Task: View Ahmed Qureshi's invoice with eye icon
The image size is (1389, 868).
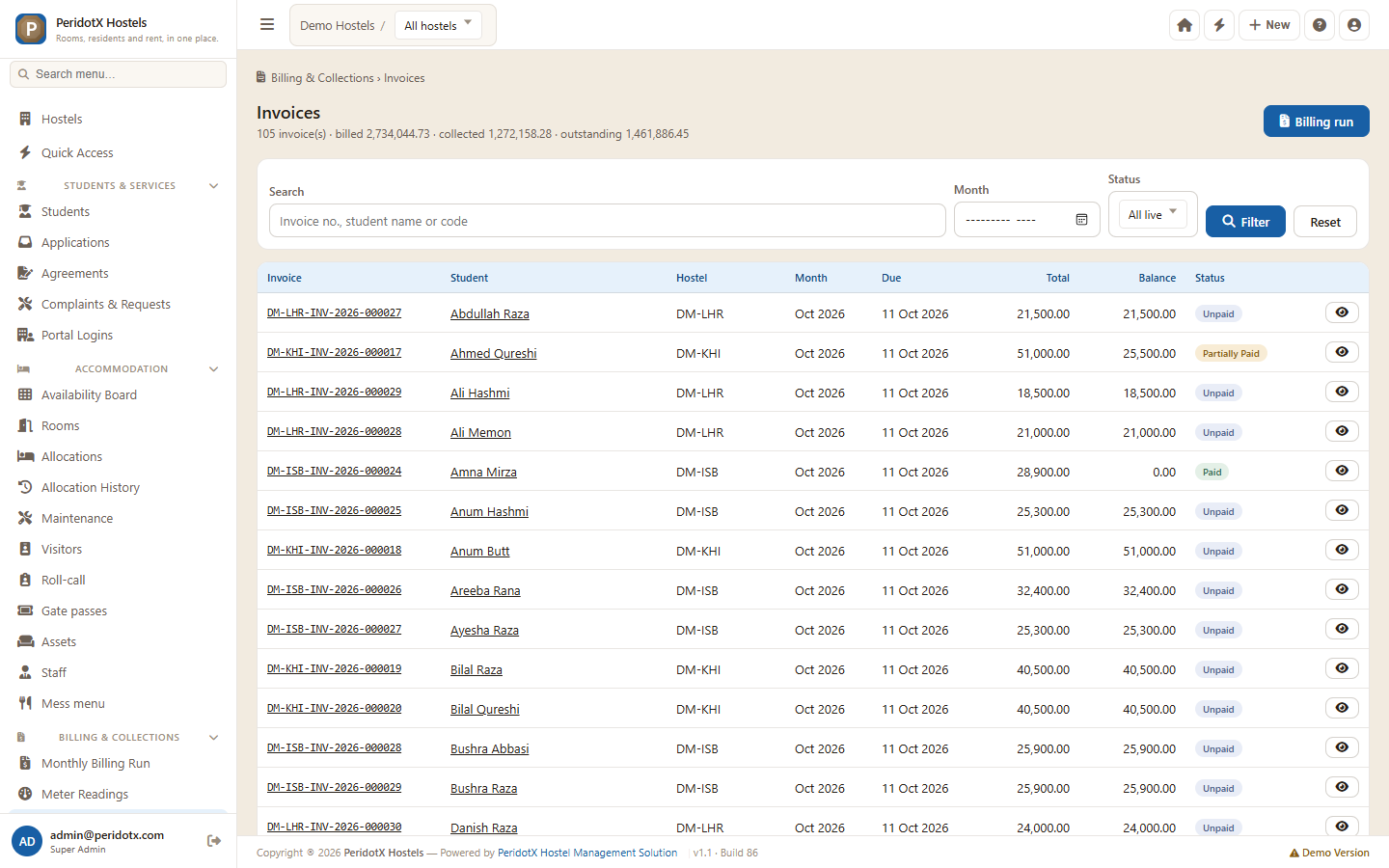Action: coord(1342,352)
